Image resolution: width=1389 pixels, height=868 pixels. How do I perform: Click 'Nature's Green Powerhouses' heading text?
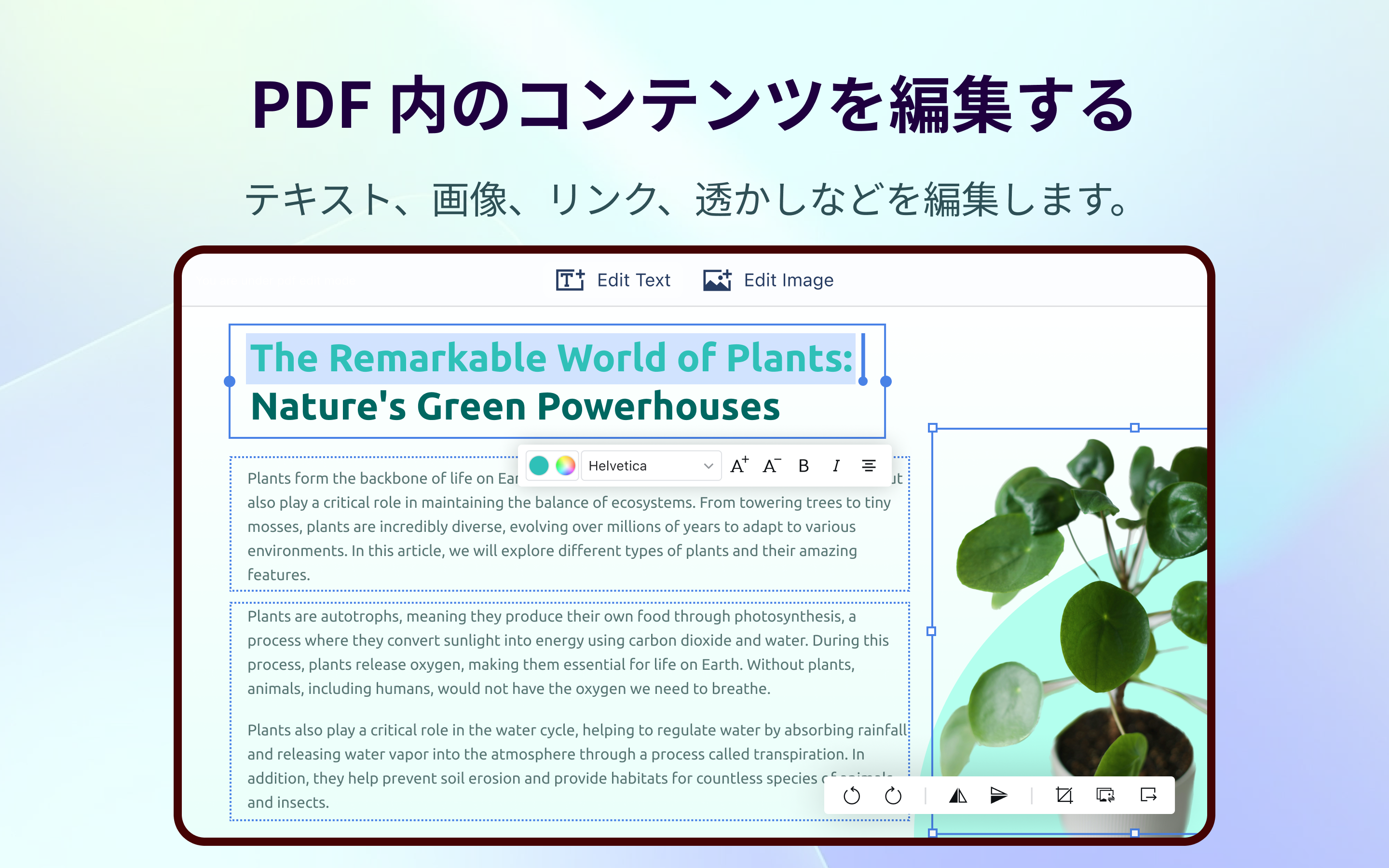516,407
